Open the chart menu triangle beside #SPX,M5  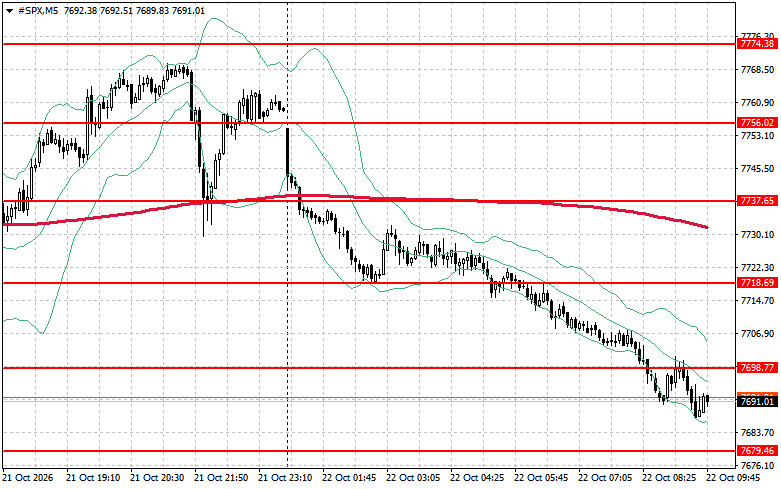9,11
